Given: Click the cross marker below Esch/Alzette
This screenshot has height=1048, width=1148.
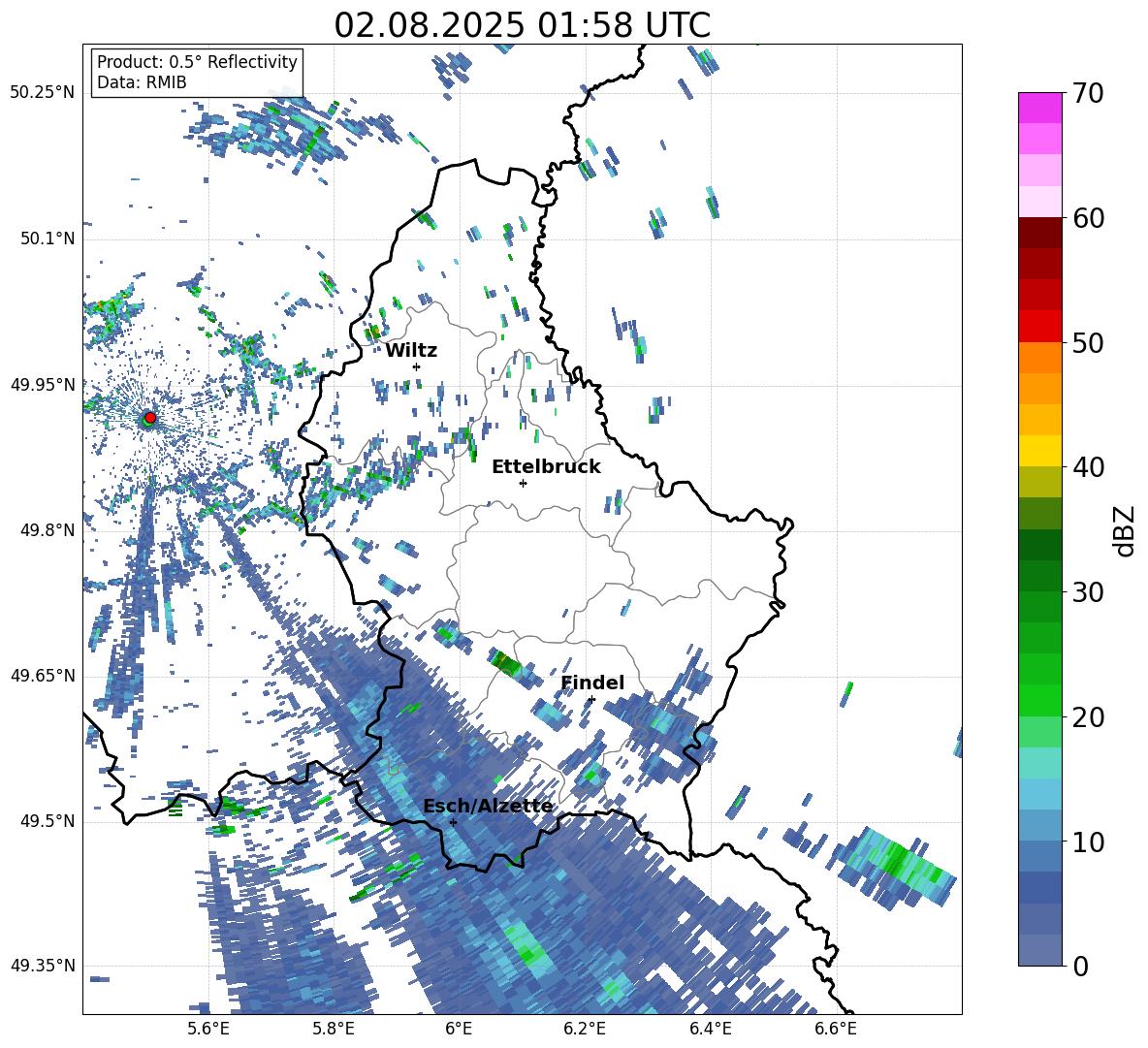Looking at the screenshot, I should pyautogui.click(x=453, y=822).
